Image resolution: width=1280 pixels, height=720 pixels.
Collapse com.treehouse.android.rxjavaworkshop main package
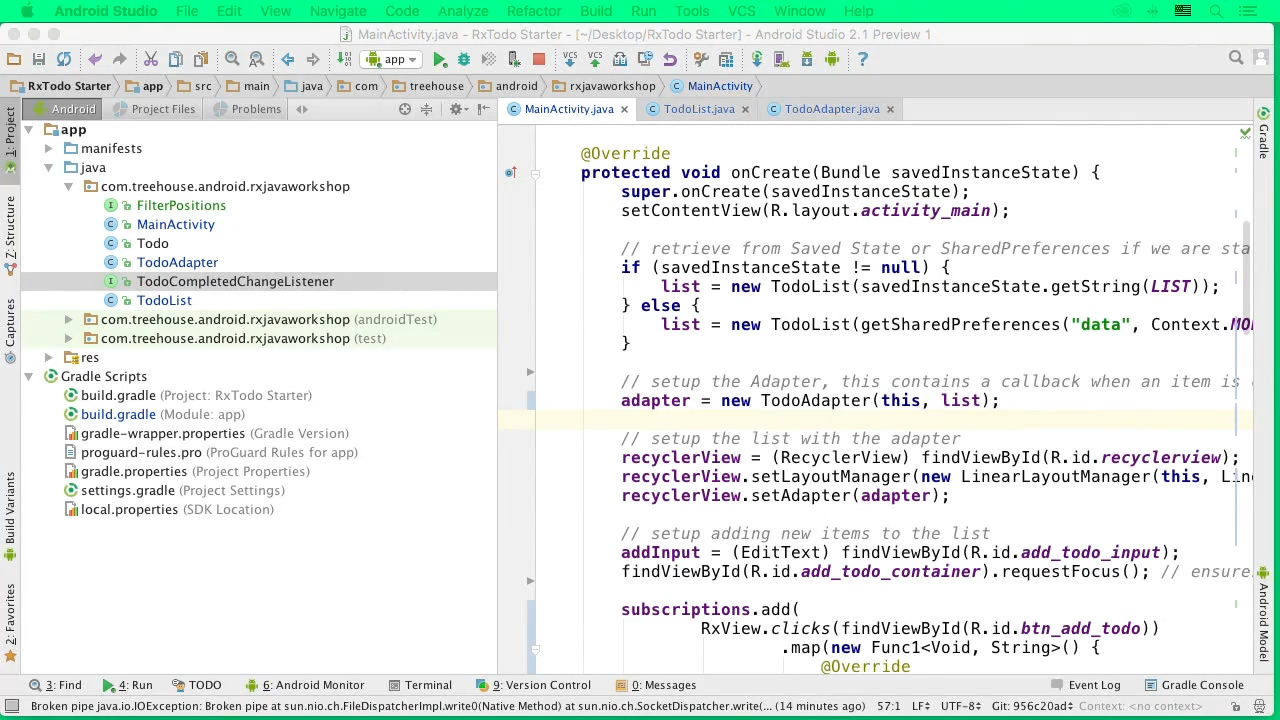[x=68, y=186]
